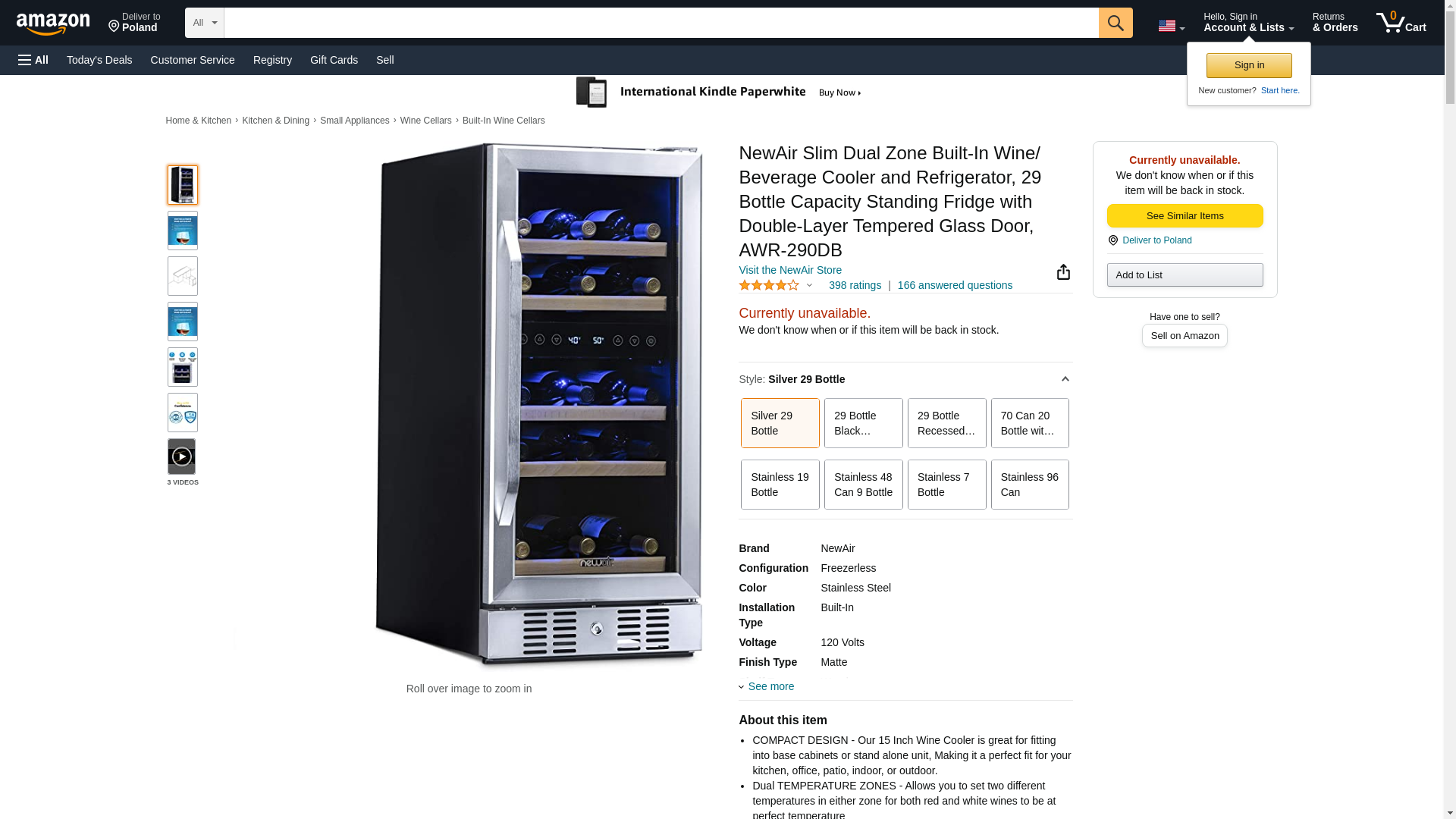Screen dimensions: 1456x819
Task: Choose the Stainless 96 Can style option
Action: [1030, 485]
